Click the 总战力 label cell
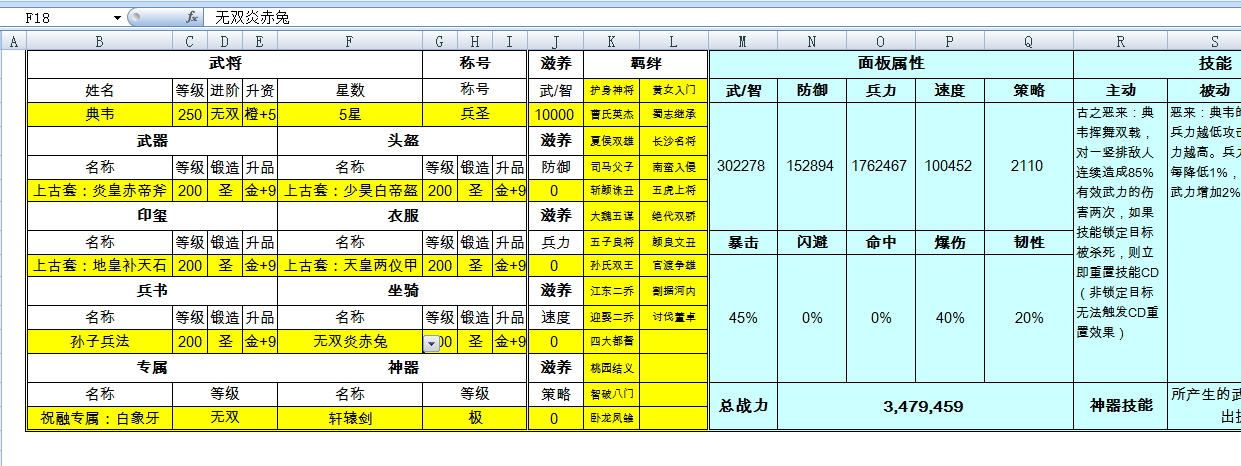The image size is (1241, 466). (743, 406)
